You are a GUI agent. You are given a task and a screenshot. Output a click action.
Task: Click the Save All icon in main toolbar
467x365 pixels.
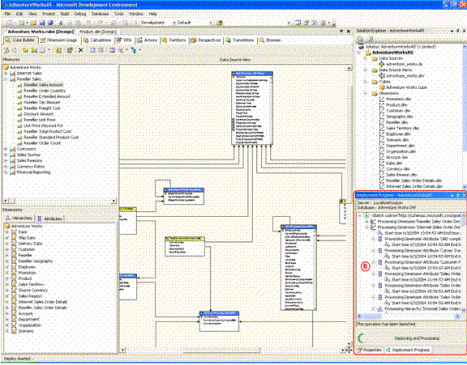[x=51, y=23]
